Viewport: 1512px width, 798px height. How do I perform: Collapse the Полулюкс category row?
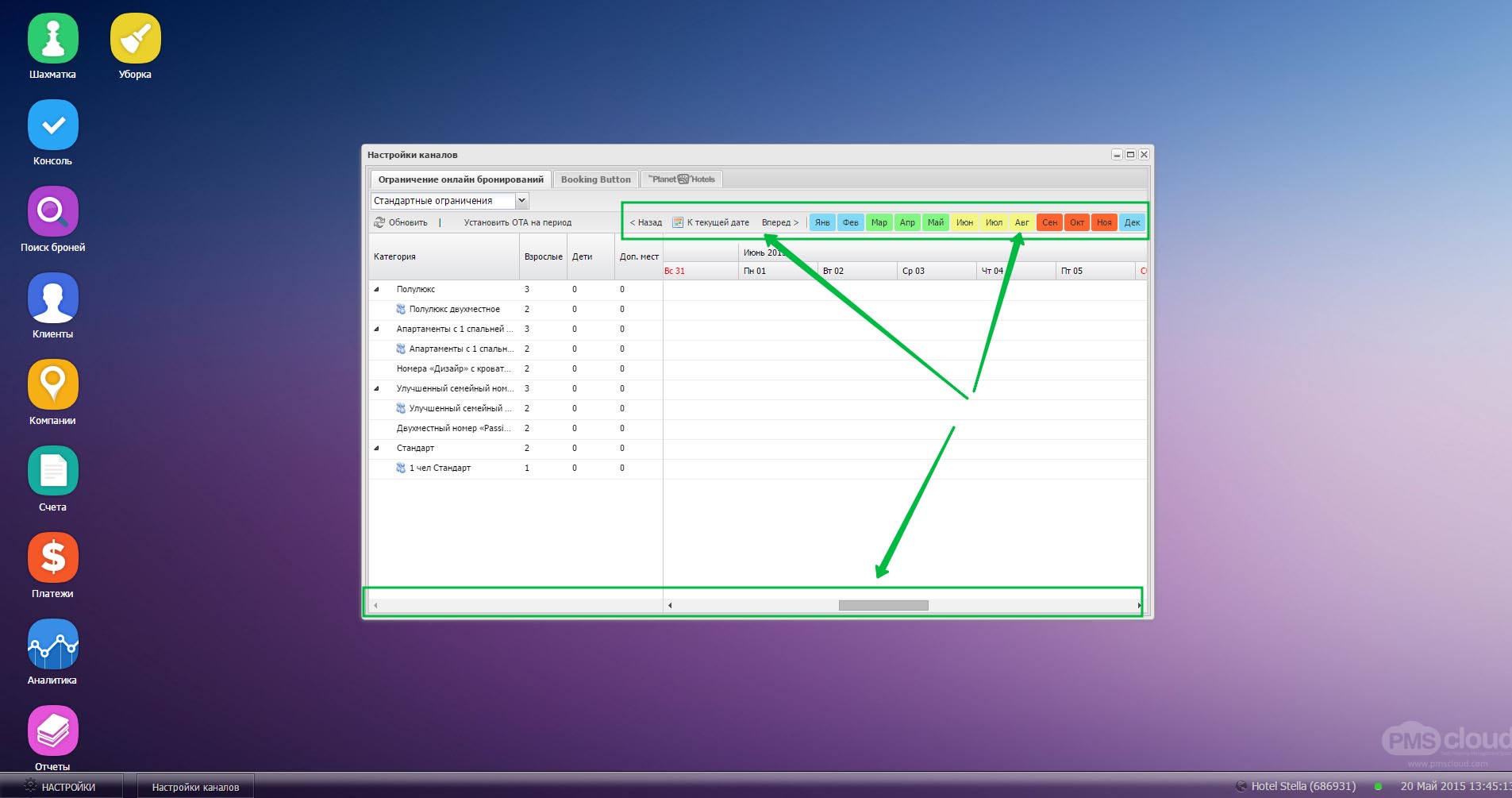pyautogui.click(x=376, y=290)
